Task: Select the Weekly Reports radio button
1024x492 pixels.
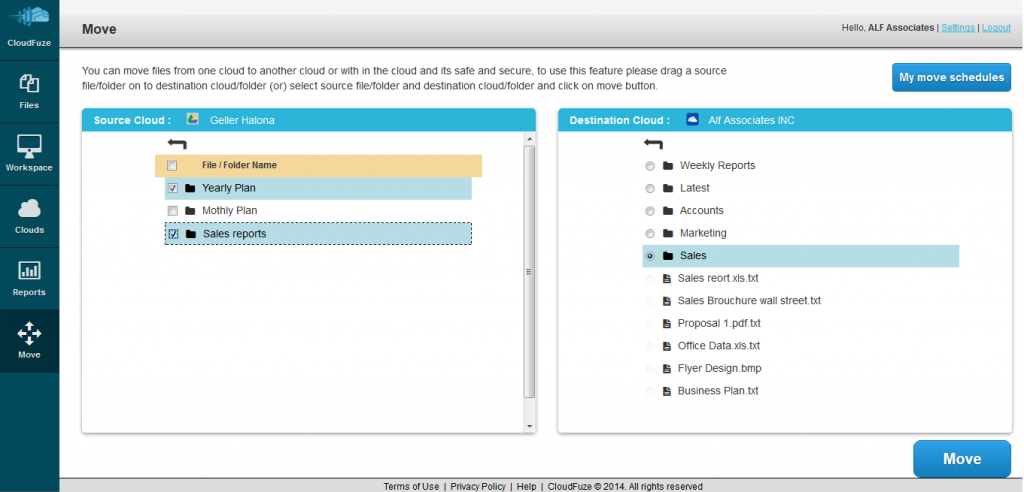Action: tap(649, 167)
